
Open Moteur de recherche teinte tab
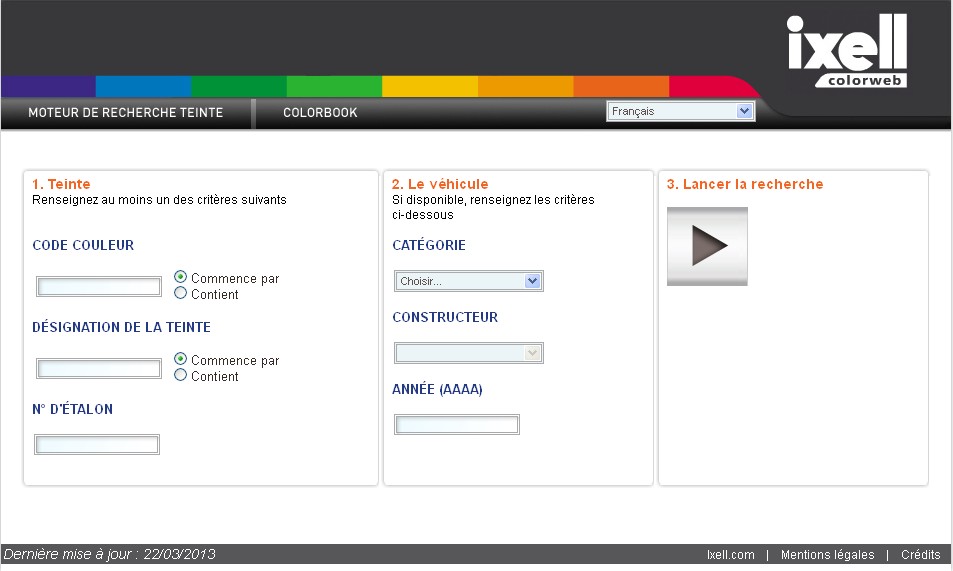tap(126, 113)
